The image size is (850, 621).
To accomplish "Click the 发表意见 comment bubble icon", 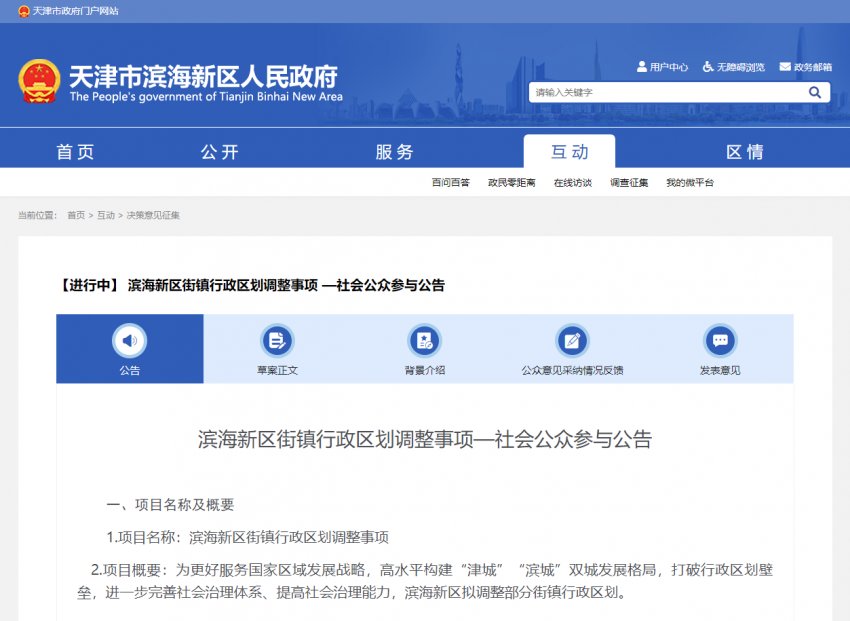I will [x=718, y=342].
